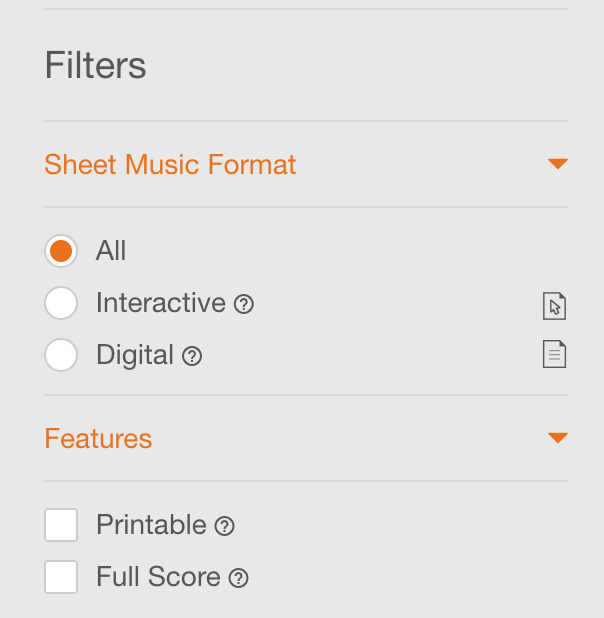
Task: Check the Full Score checkbox
Action: (x=61, y=577)
